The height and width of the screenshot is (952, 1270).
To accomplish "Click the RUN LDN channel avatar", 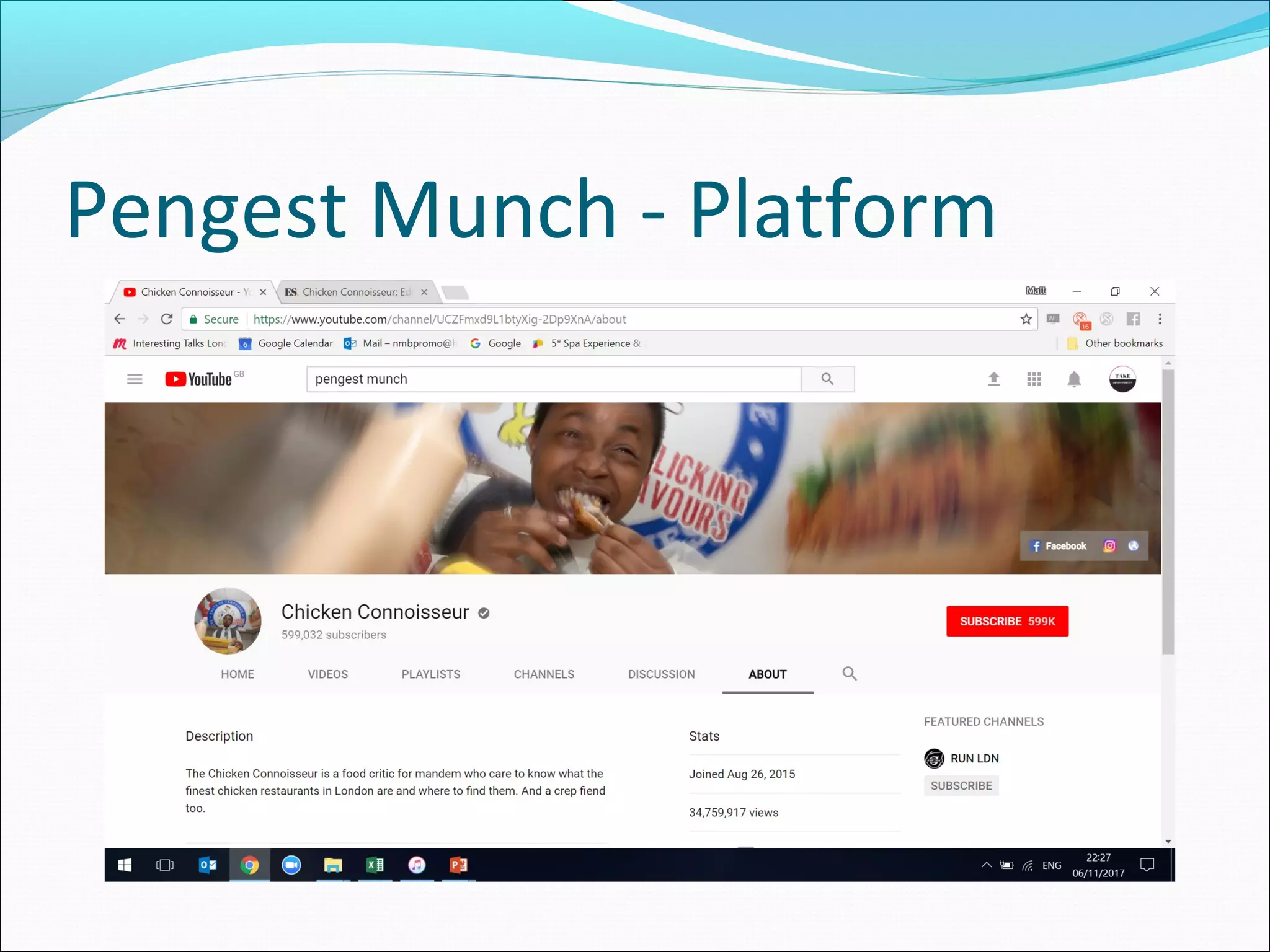I will pyautogui.click(x=934, y=758).
